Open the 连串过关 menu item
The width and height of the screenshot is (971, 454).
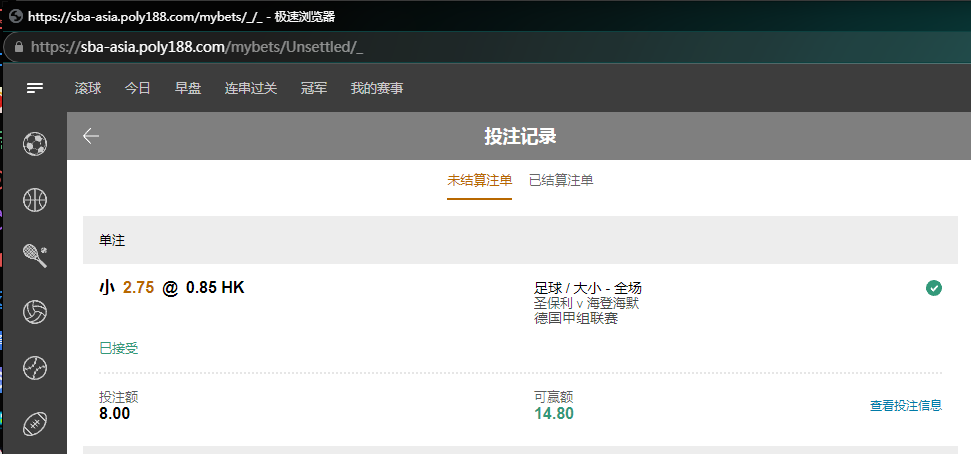coord(251,88)
